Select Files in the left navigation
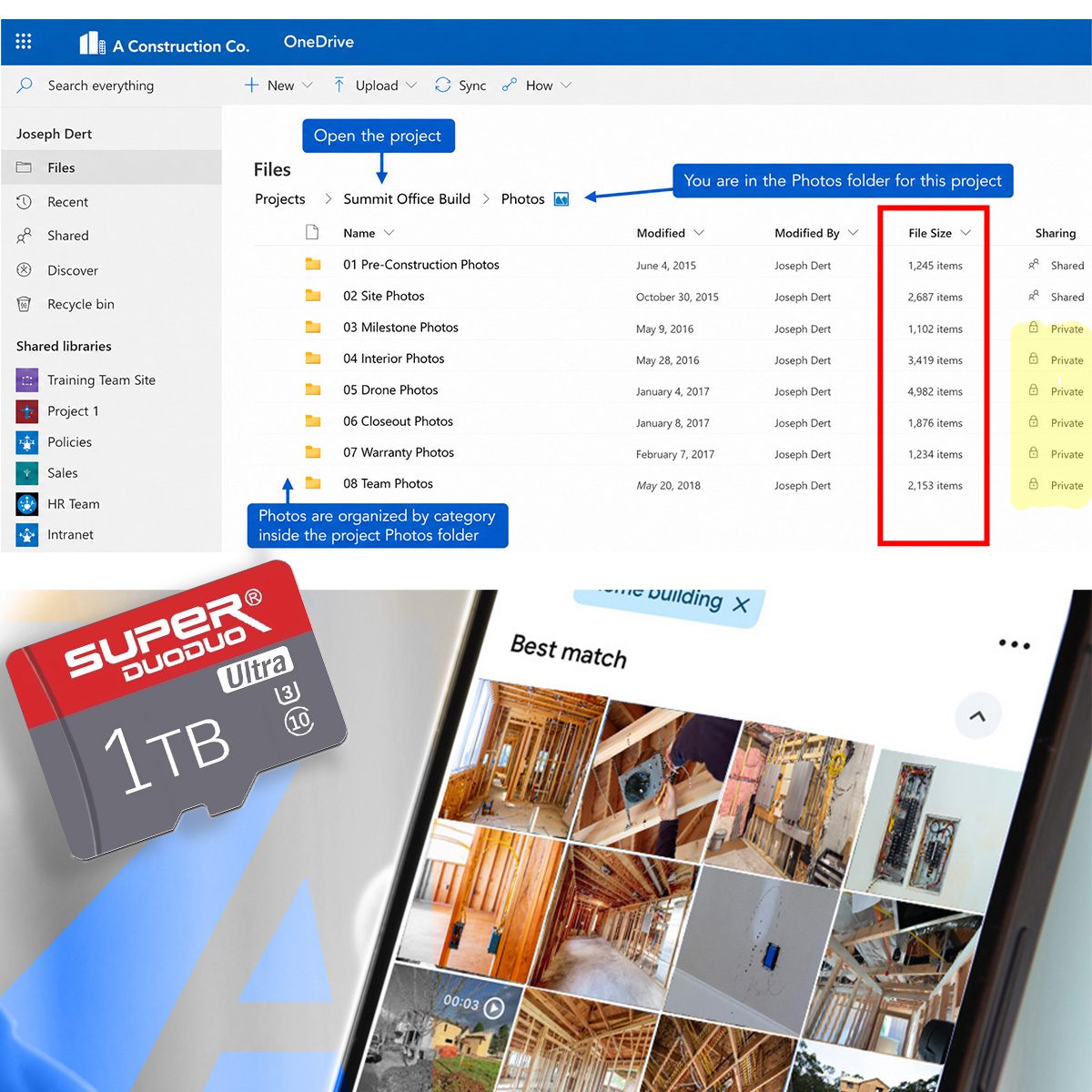Image resolution: width=1092 pixels, height=1092 pixels. tap(111, 167)
